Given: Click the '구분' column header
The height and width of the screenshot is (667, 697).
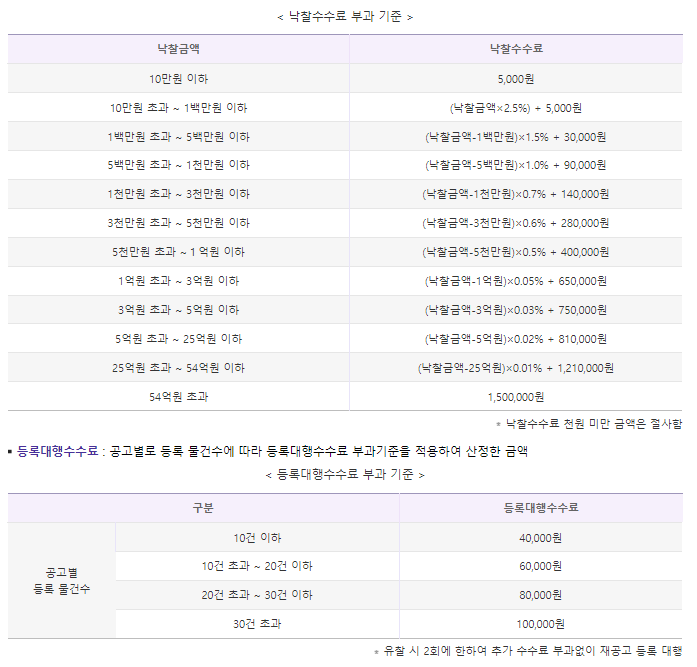Looking at the screenshot, I should 203,507.
